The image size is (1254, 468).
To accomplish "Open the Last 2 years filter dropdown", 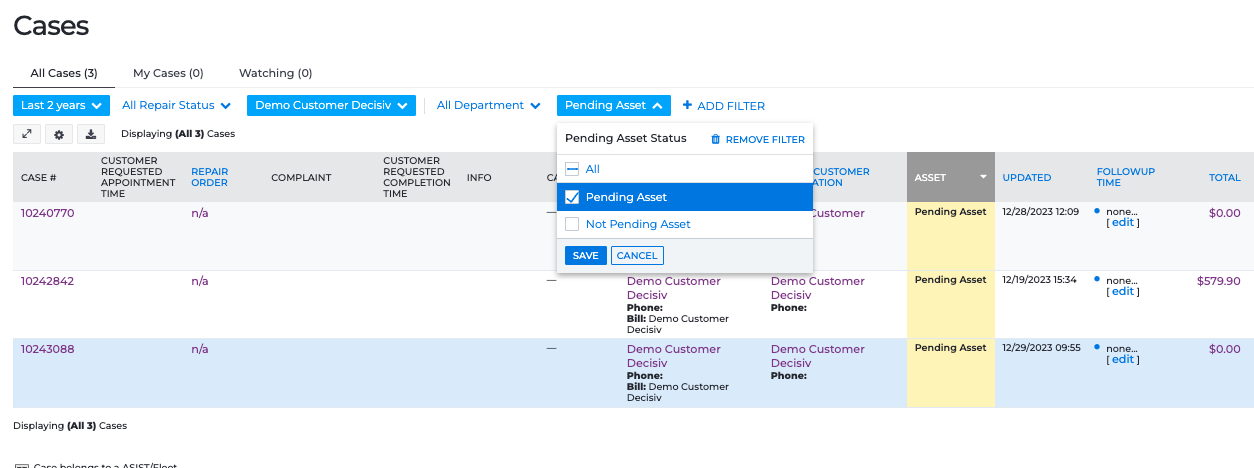I will [x=61, y=105].
